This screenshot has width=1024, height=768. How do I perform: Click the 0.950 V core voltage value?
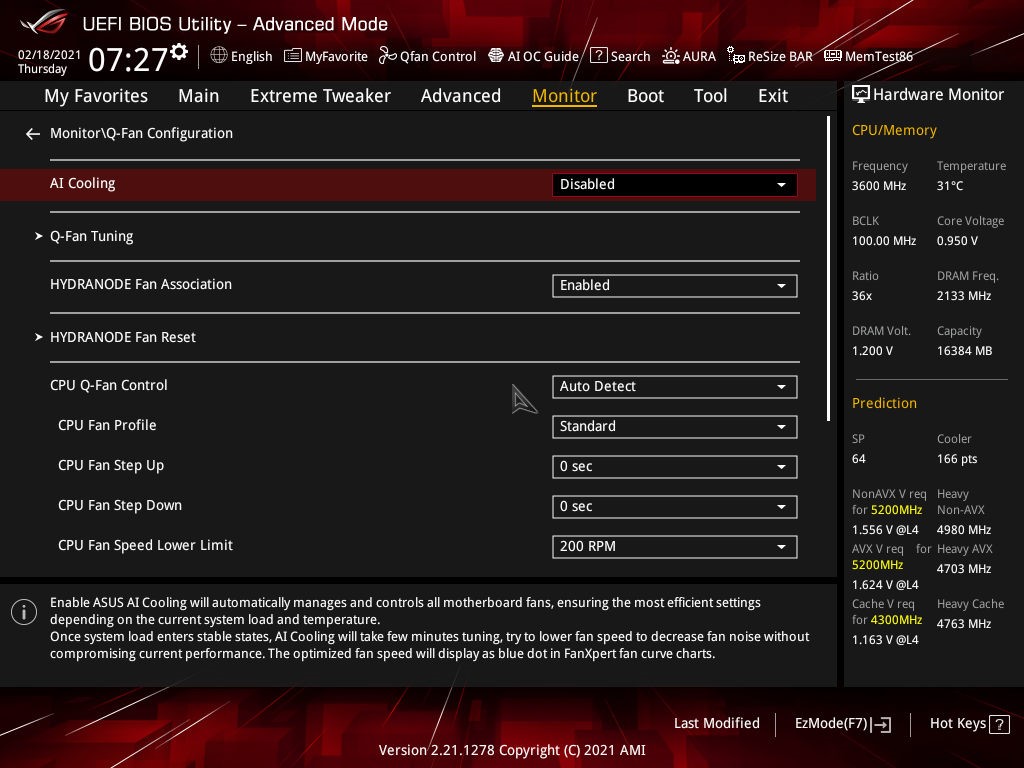[957, 241]
